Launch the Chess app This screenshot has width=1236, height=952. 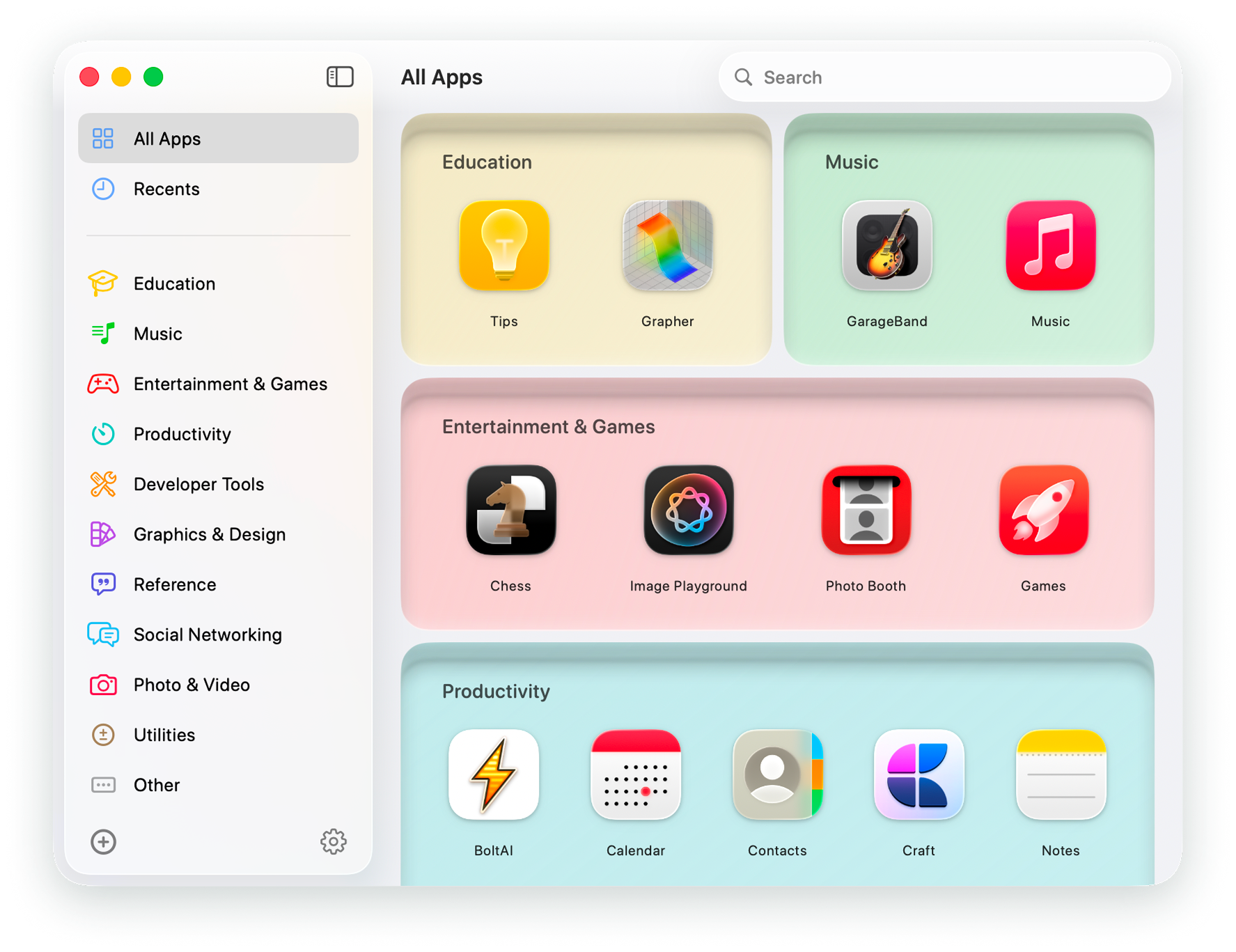click(x=510, y=510)
